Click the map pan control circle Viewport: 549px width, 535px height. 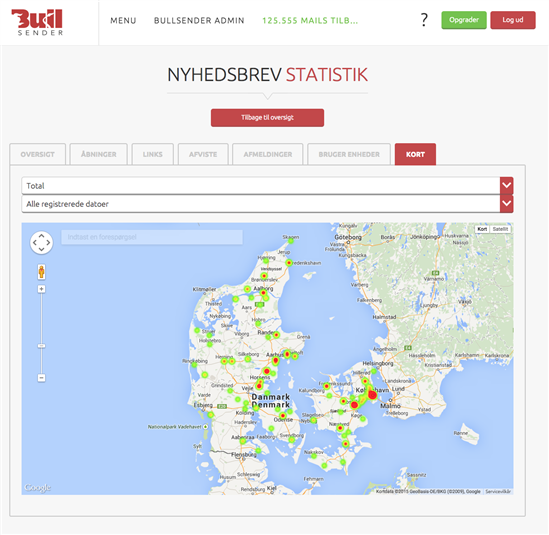[x=41, y=242]
